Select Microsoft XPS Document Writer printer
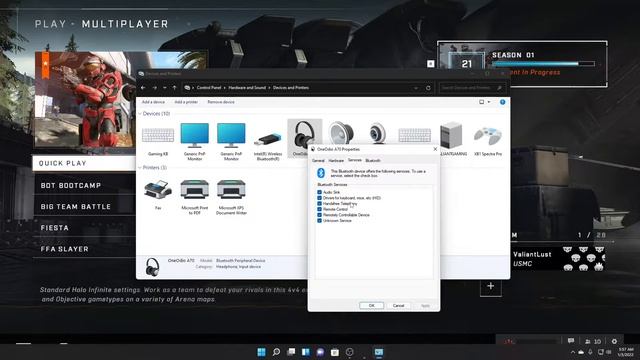The image size is (640, 360). pos(231,196)
